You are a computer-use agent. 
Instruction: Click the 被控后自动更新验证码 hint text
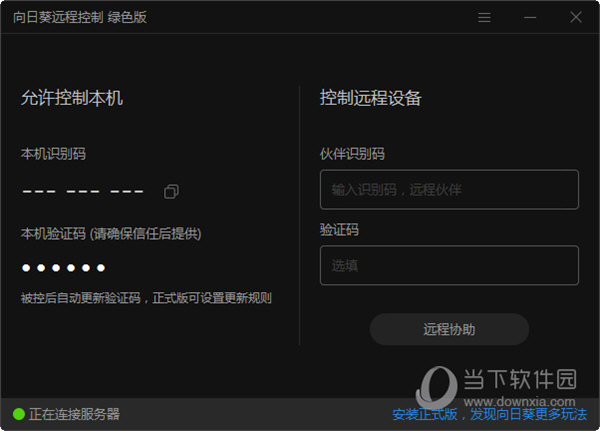point(146,298)
